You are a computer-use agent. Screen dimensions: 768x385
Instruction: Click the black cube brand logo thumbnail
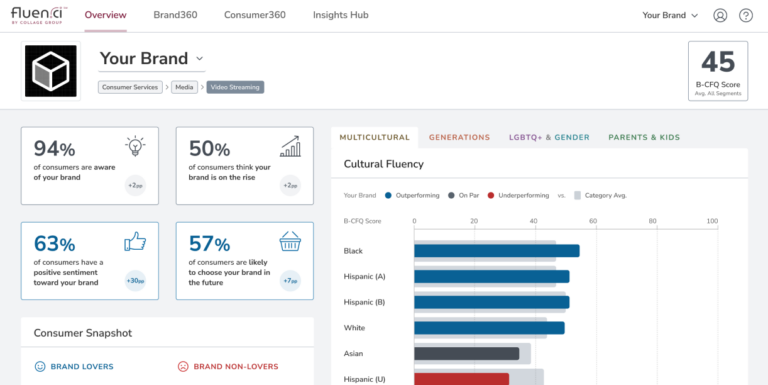click(51, 71)
